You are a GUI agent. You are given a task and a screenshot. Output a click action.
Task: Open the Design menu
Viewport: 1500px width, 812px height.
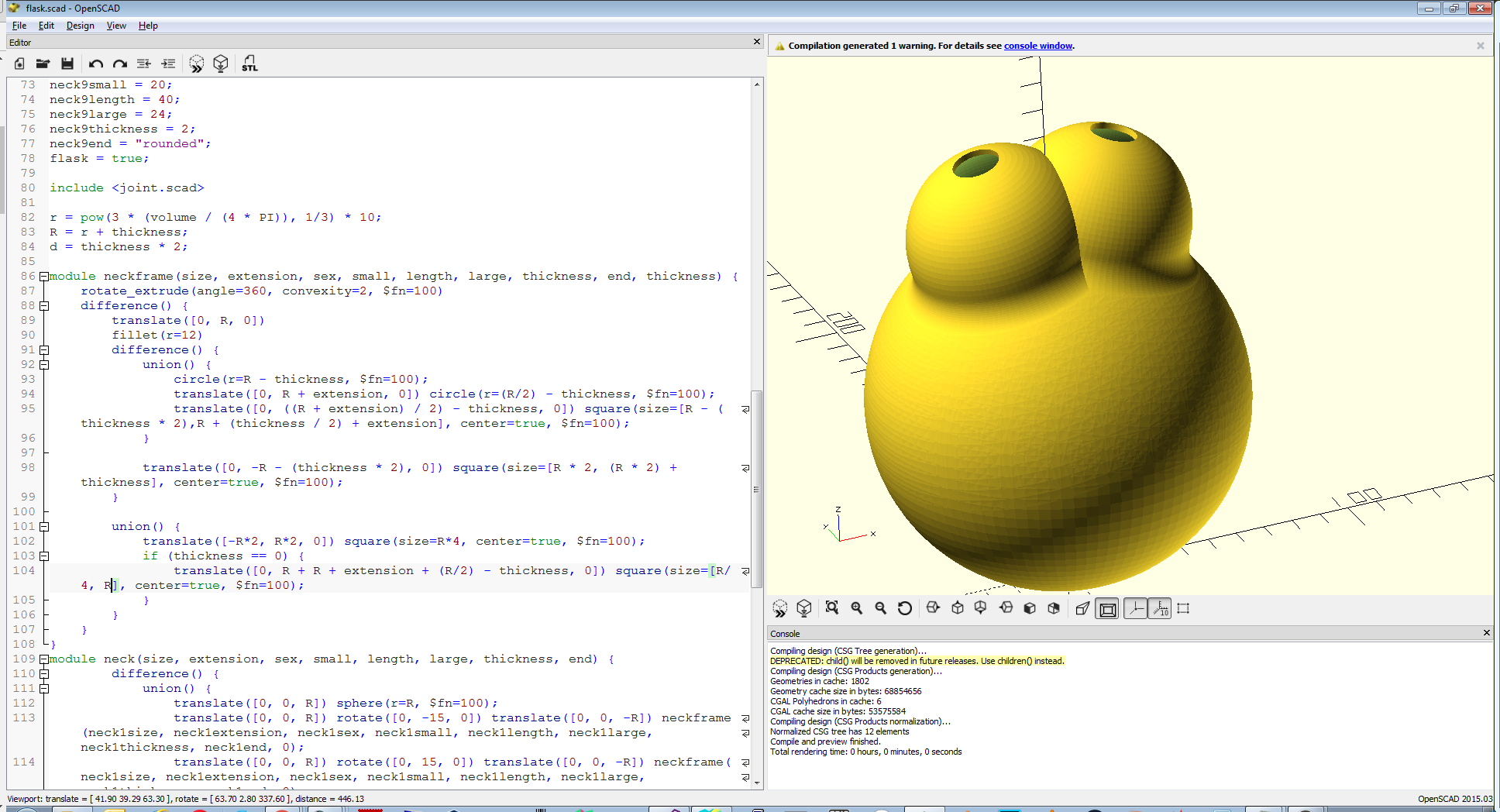pyautogui.click(x=80, y=26)
